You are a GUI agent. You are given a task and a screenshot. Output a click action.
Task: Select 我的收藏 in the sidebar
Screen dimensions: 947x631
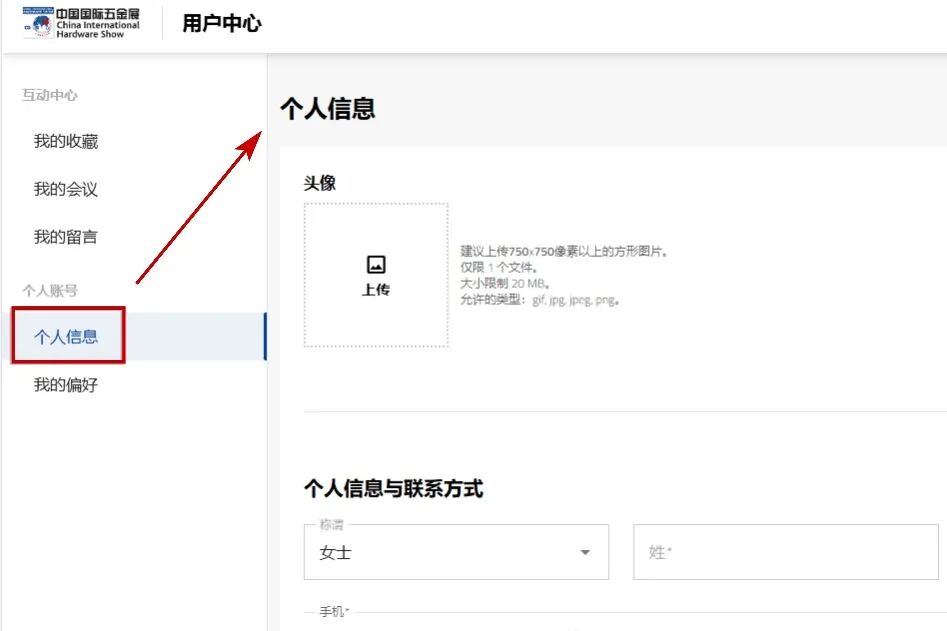(x=65, y=141)
